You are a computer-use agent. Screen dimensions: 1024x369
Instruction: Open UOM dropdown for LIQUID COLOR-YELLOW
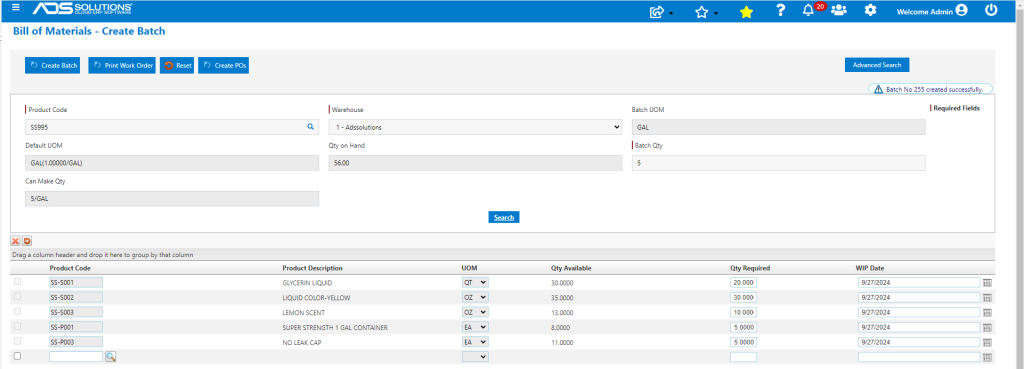(475, 297)
